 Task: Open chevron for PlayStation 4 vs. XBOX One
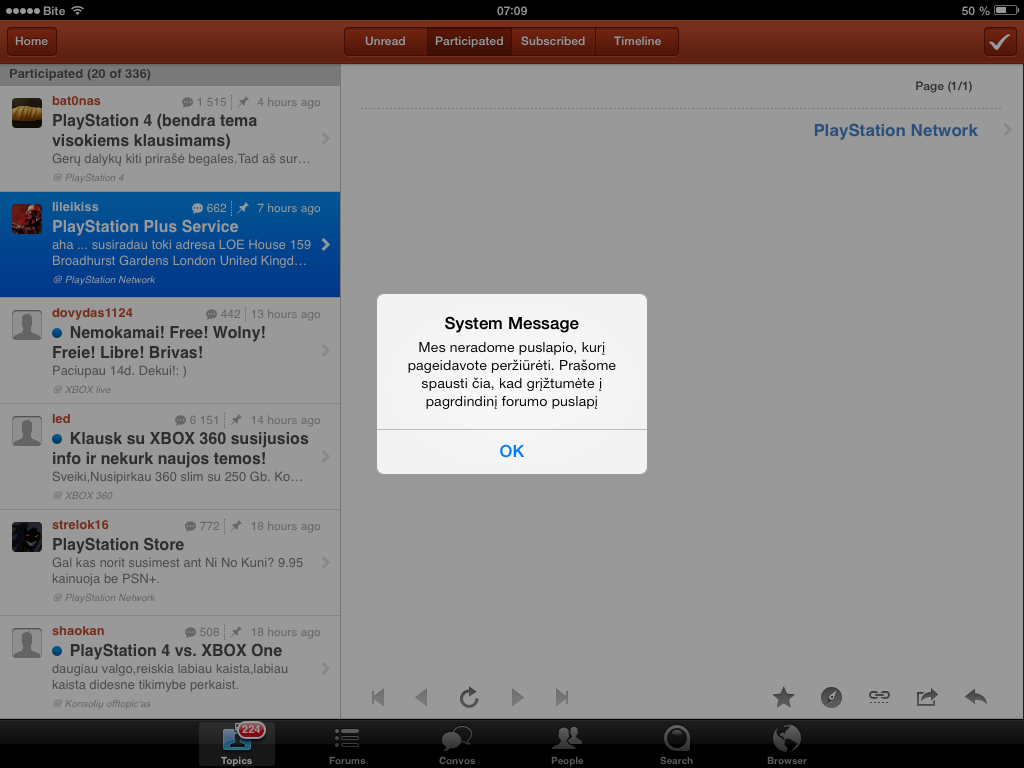(x=325, y=668)
